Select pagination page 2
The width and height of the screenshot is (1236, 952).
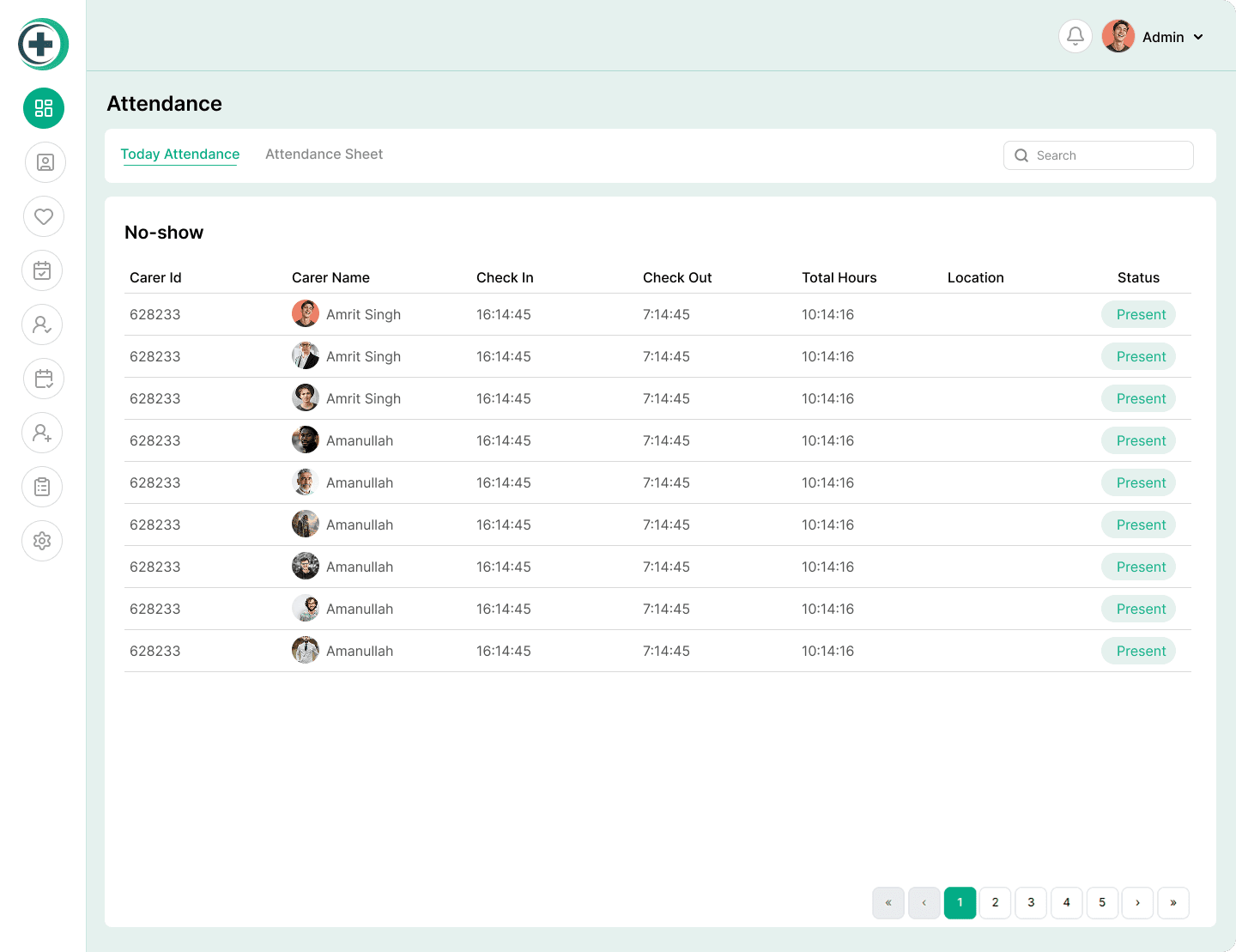pyautogui.click(x=996, y=902)
